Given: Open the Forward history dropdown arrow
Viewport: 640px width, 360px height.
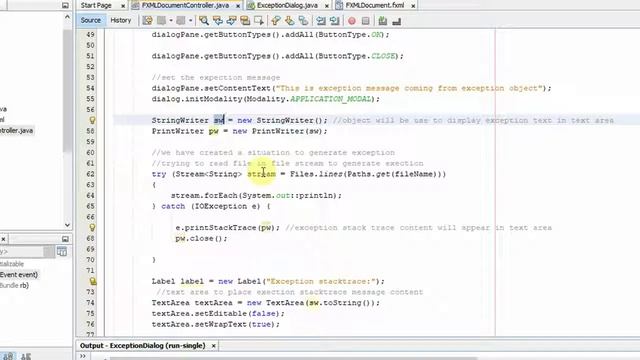Looking at the screenshot, I should pyautogui.click(x=190, y=20).
